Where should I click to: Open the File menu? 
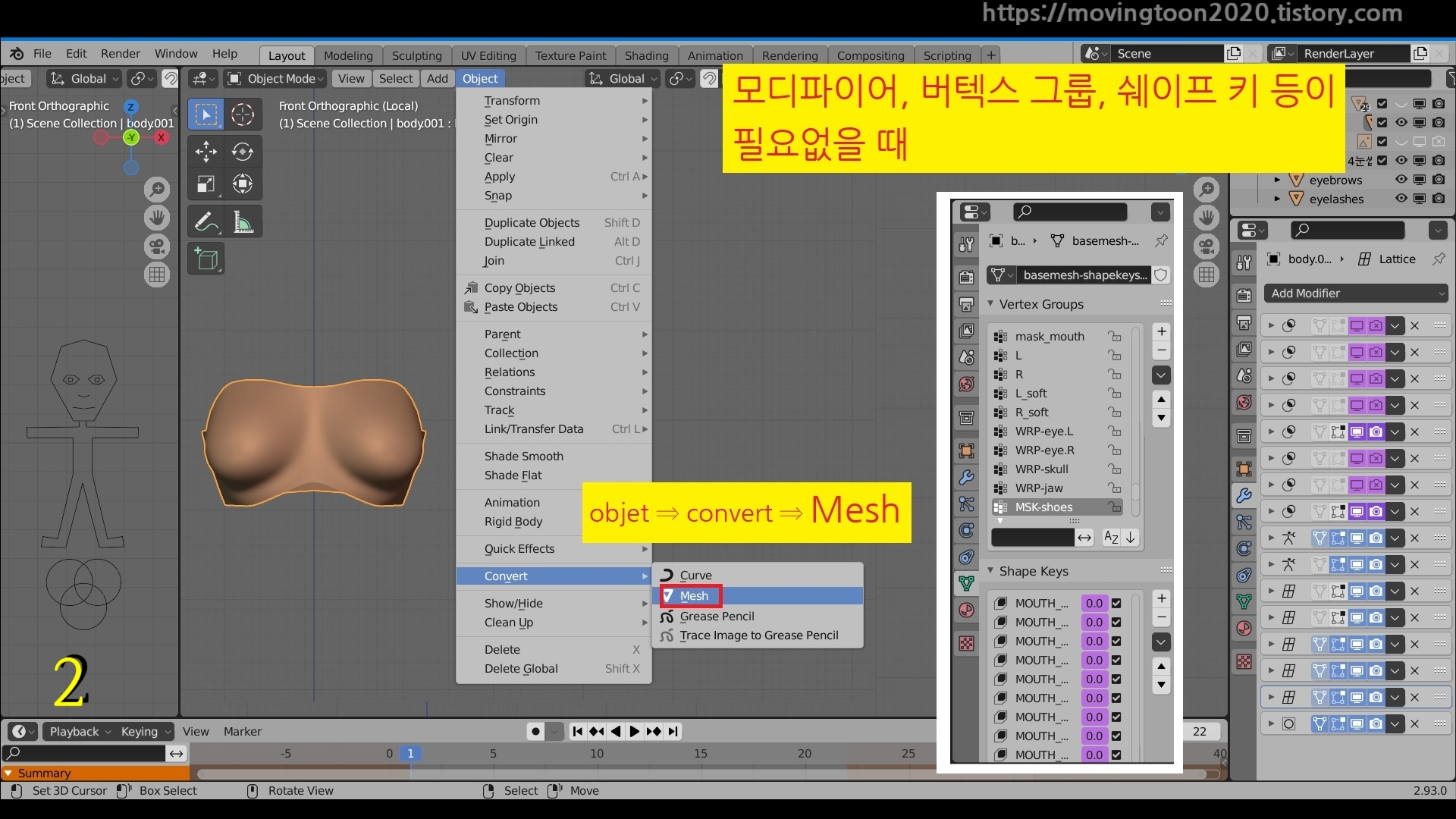coord(42,54)
